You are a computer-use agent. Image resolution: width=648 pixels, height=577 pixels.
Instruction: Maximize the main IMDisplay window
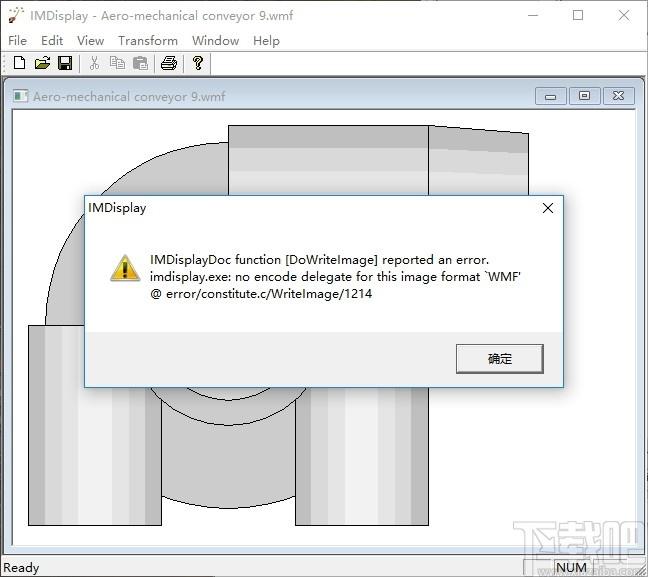[x=578, y=16]
